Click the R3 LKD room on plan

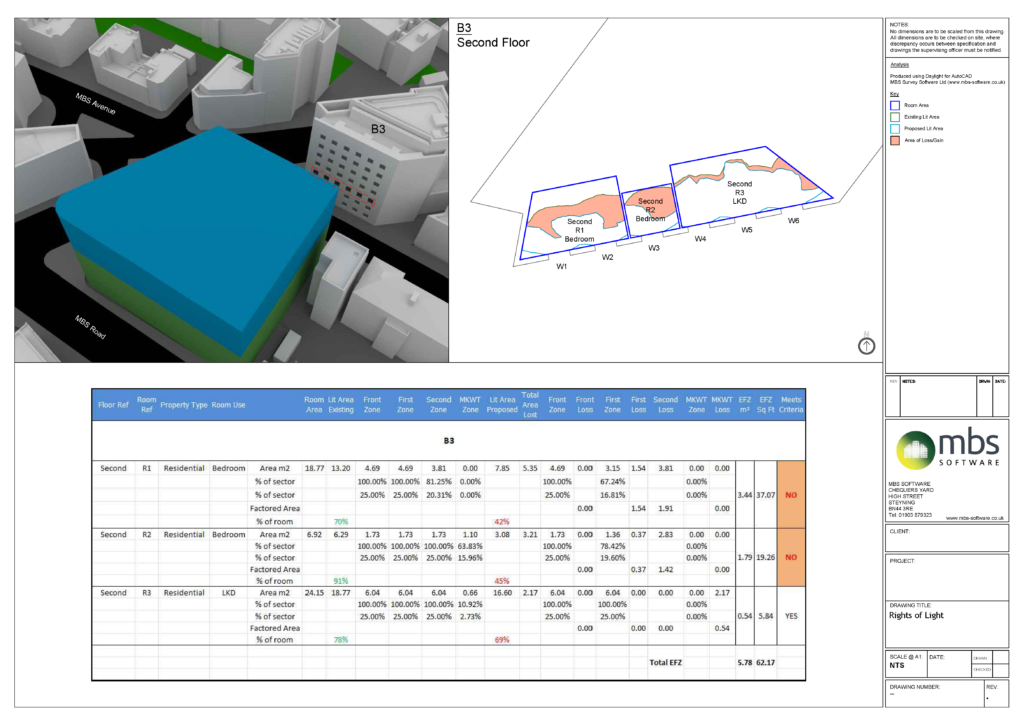click(740, 192)
